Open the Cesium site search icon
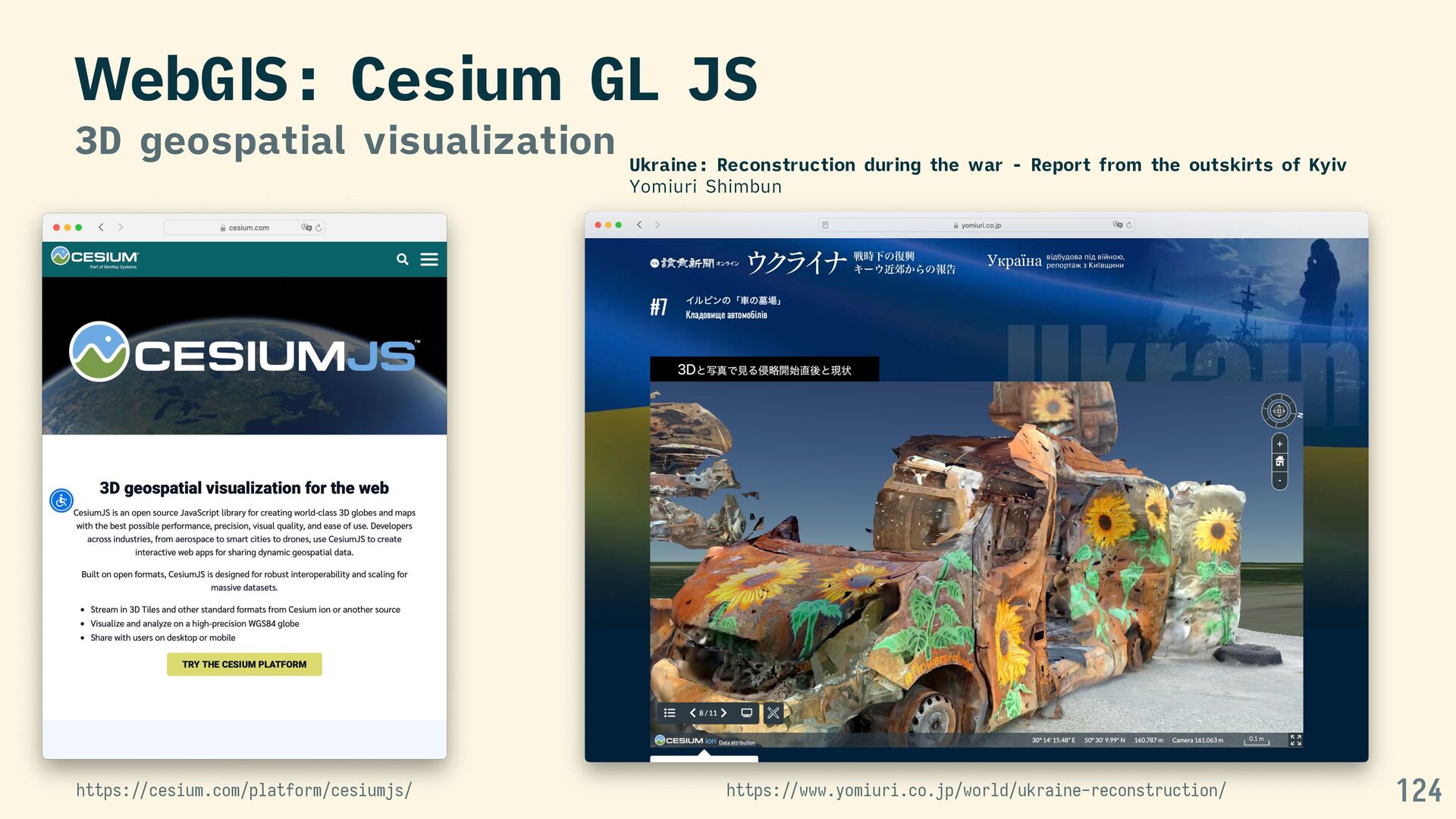The width and height of the screenshot is (1456, 819). 402,259
